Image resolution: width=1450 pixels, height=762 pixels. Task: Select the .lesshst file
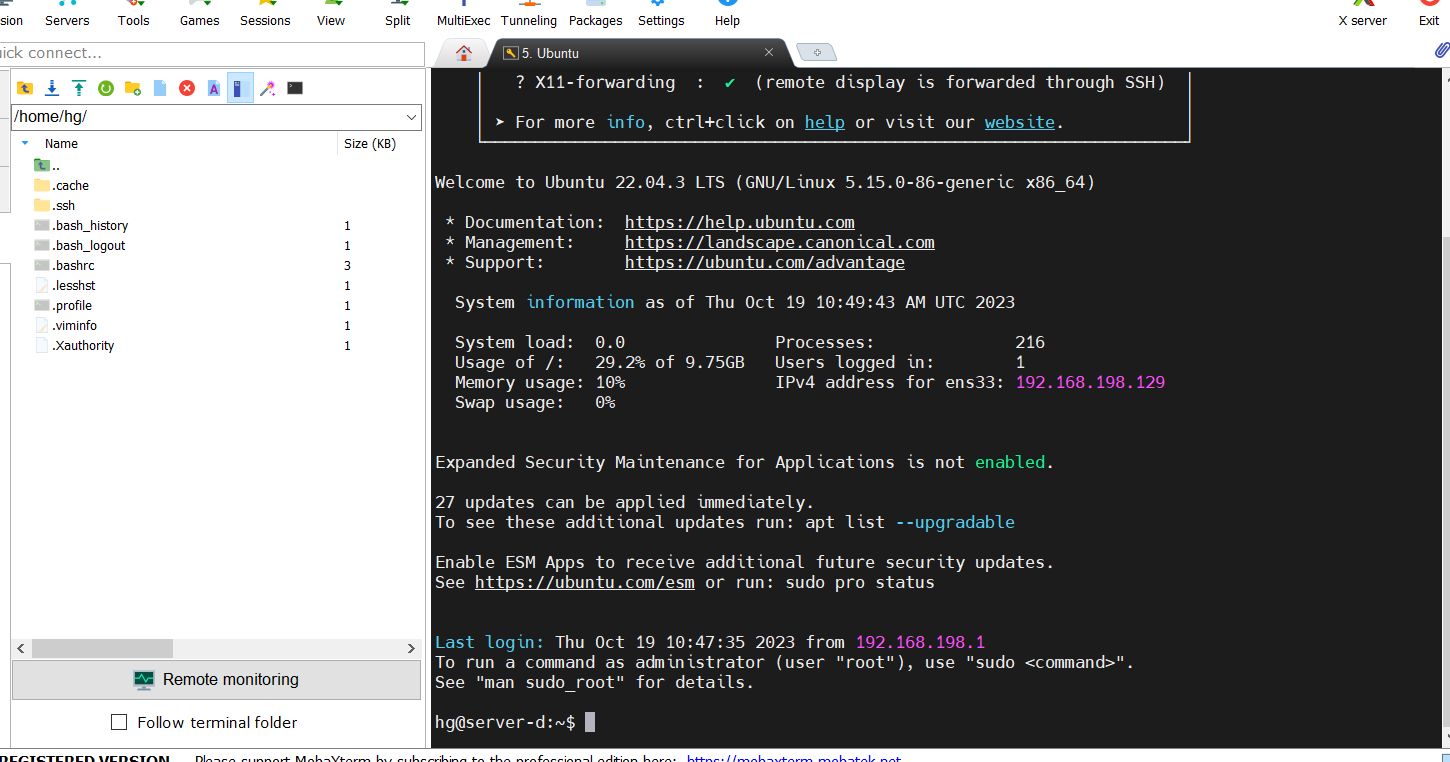(64, 285)
